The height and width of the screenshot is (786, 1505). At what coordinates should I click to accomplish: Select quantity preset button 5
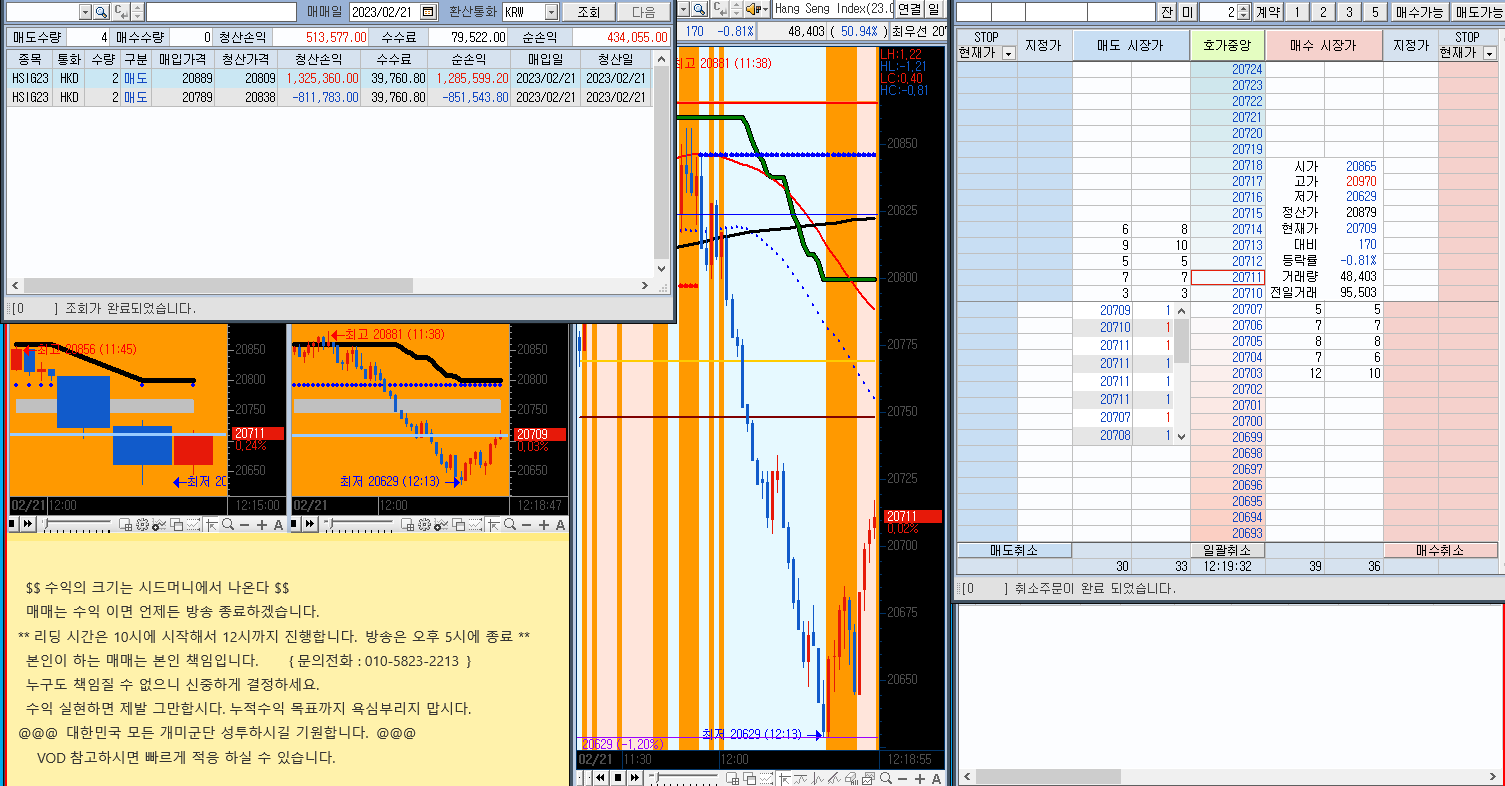pyautogui.click(x=1376, y=12)
